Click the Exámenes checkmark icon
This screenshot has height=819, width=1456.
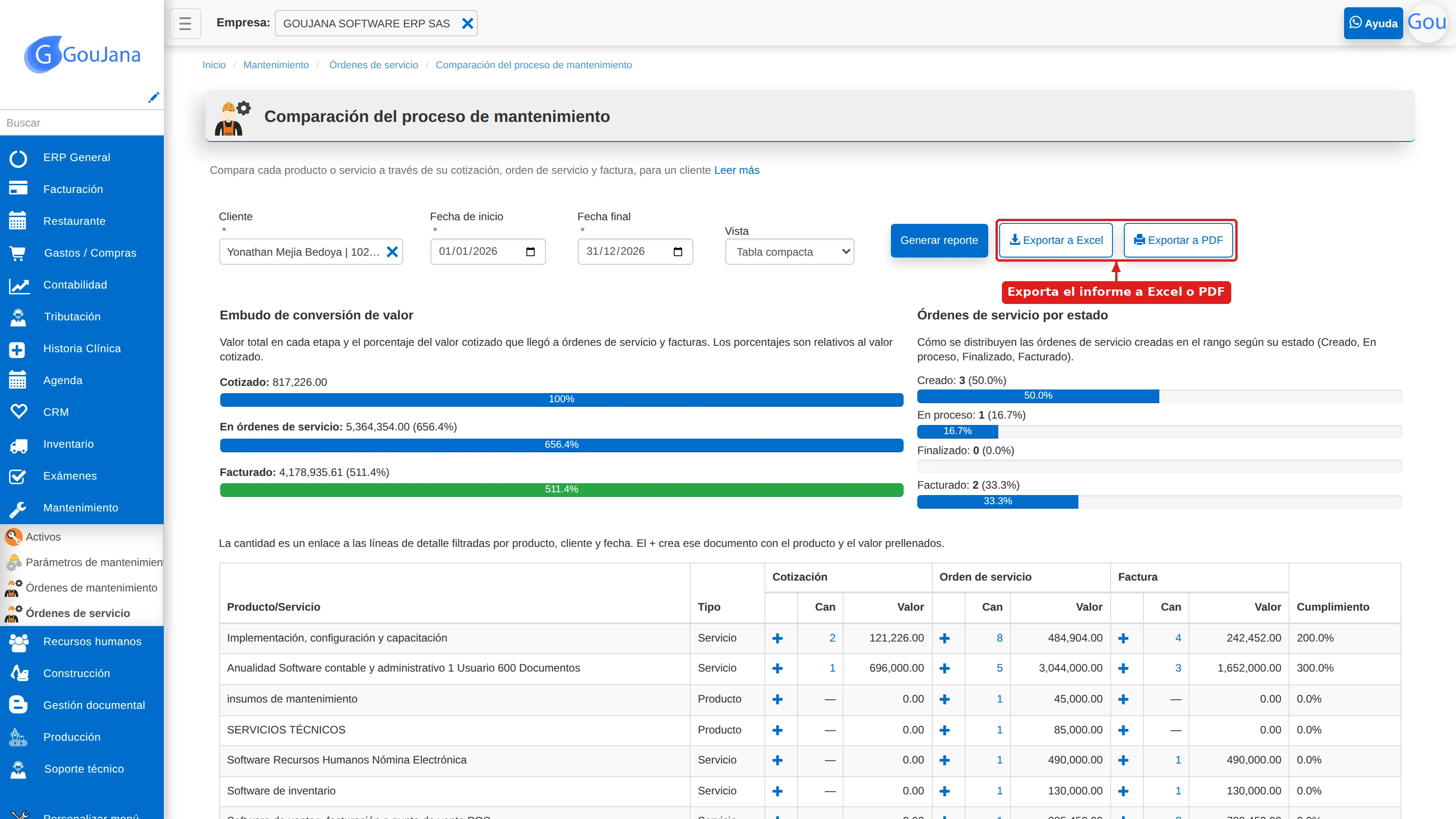pyautogui.click(x=18, y=476)
